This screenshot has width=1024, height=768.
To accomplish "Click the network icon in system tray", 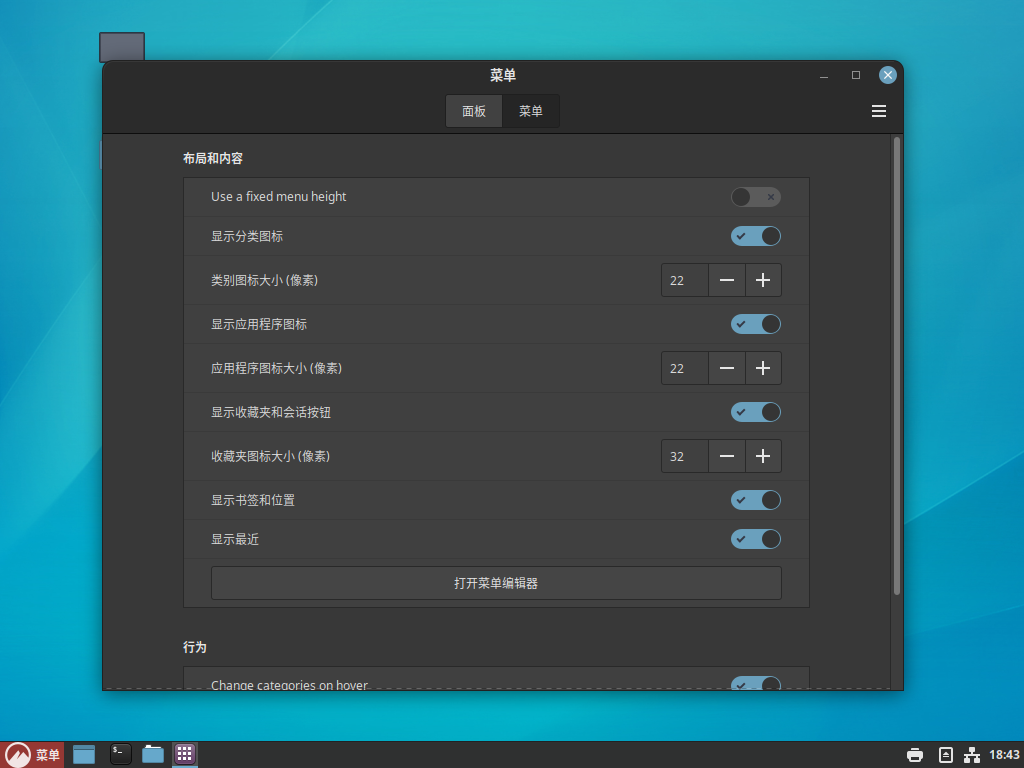I will (x=971, y=755).
